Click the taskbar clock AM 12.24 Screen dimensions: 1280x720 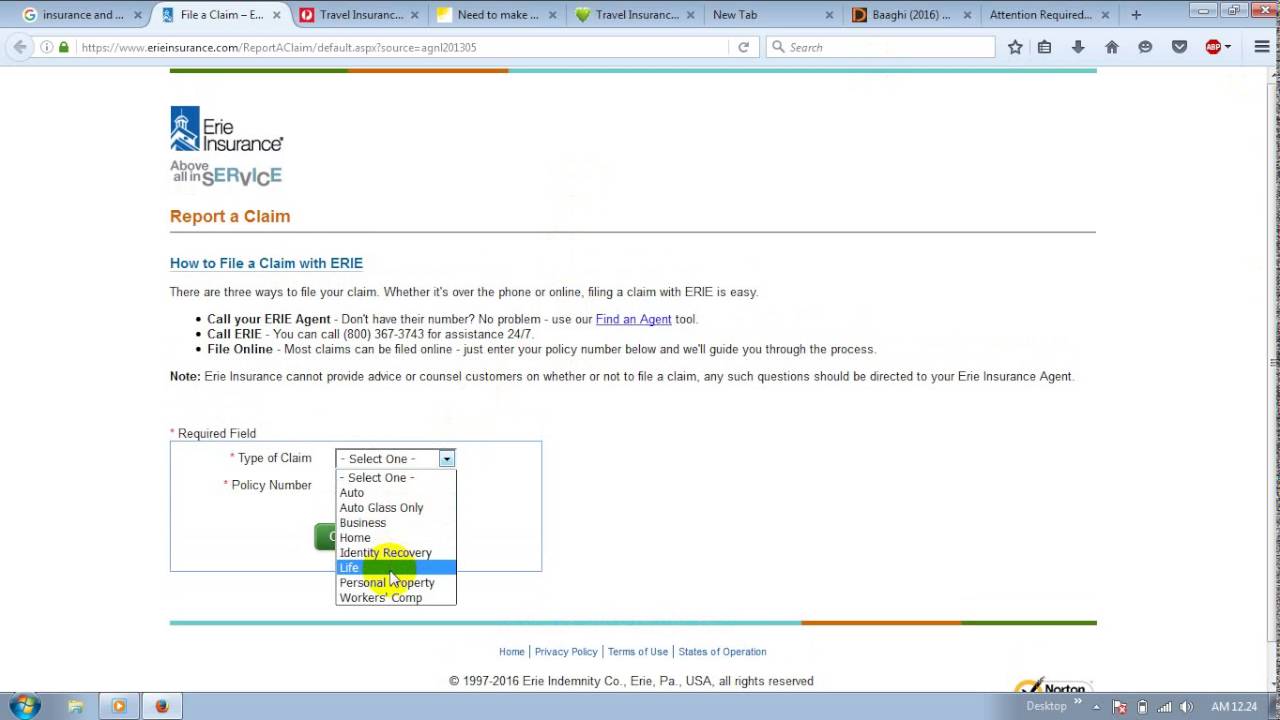pos(1234,706)
